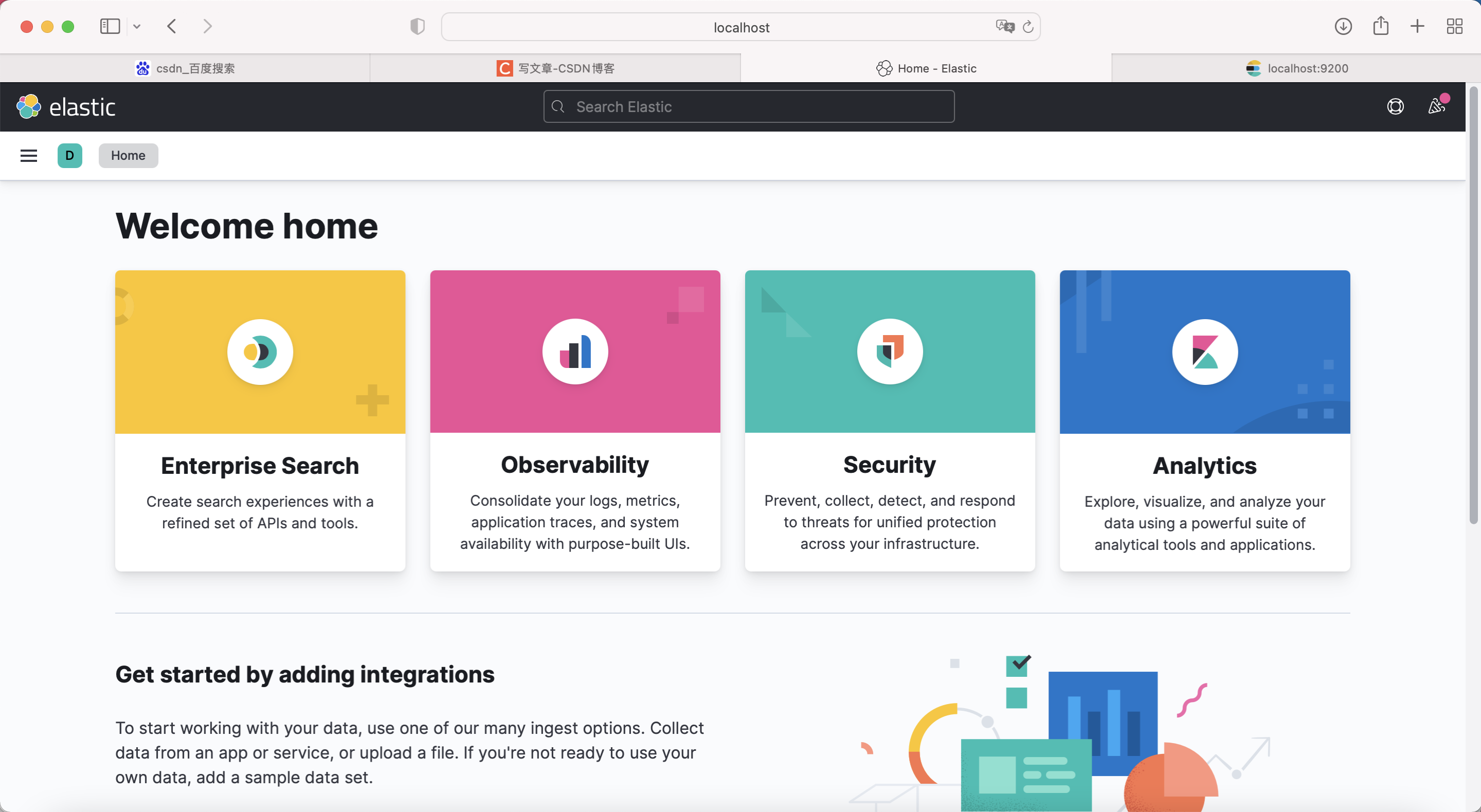Open the newsfeed celebration icon
The width and height of the screenshot is (1481, 812).
tap(1437, 107)
